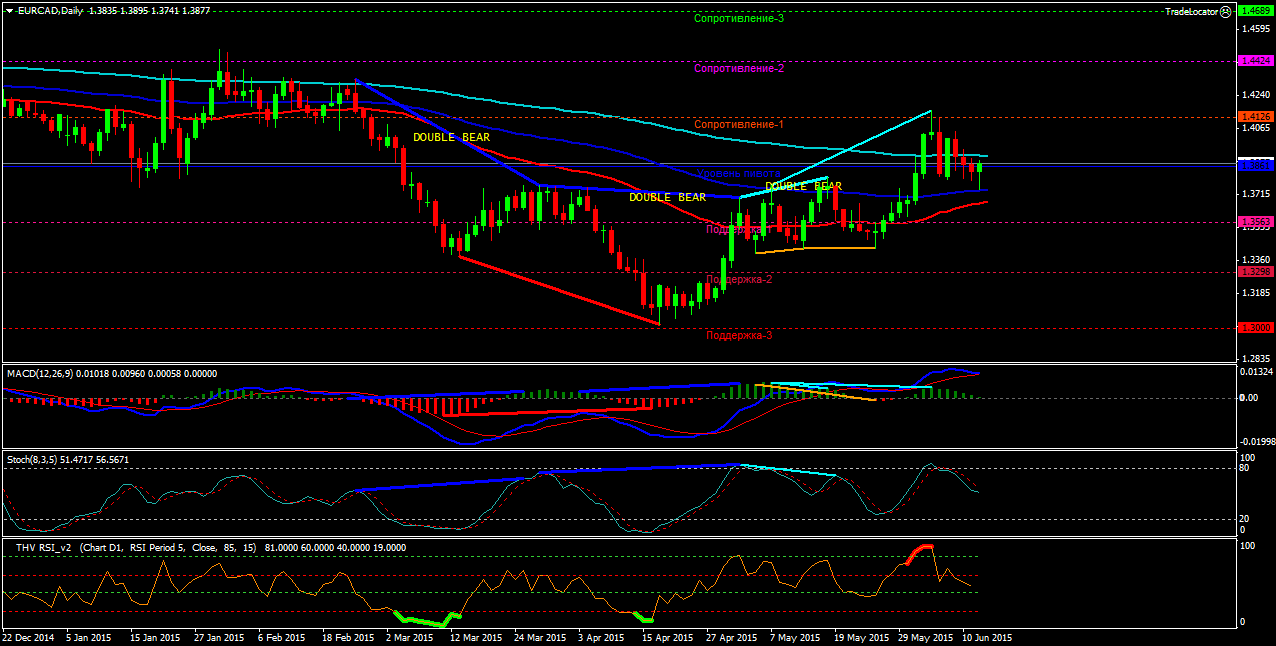Select the orange 1.4126 price tag
Viewport: 1276px width, 646px height.
tap(1254, 117)
